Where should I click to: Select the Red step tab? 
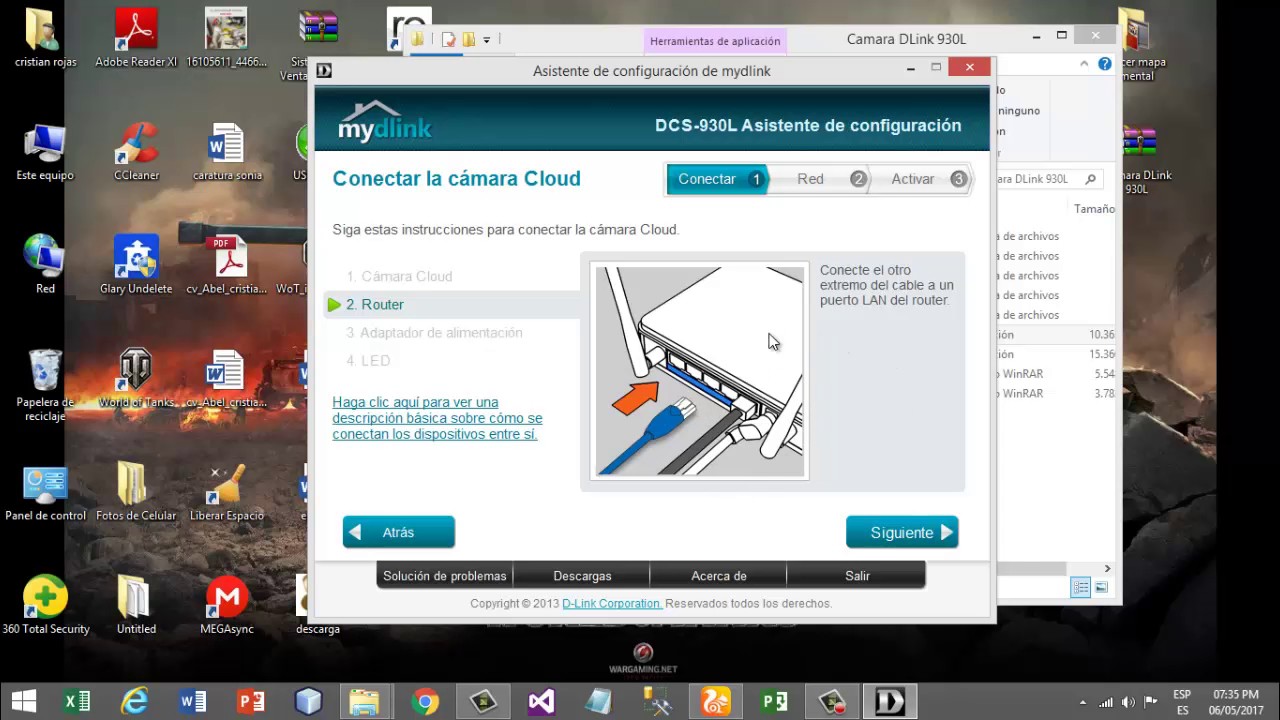tap(818, 179)
